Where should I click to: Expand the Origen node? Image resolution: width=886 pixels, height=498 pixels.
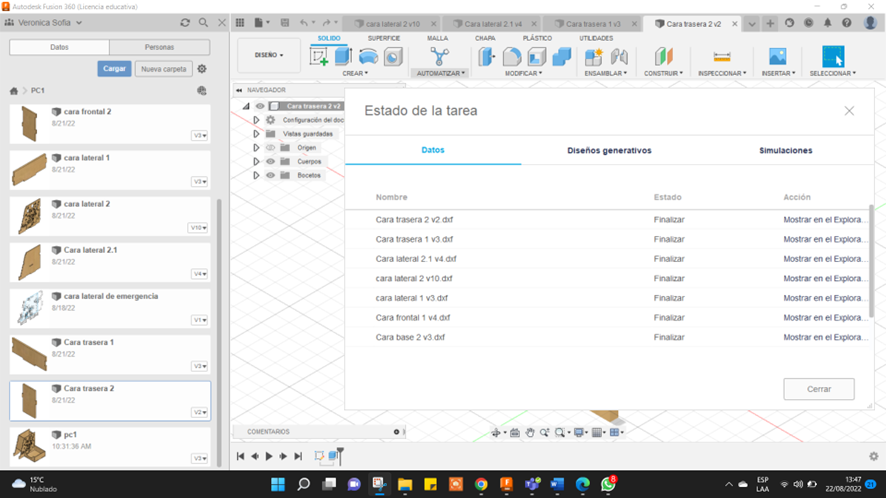point(256,148)
